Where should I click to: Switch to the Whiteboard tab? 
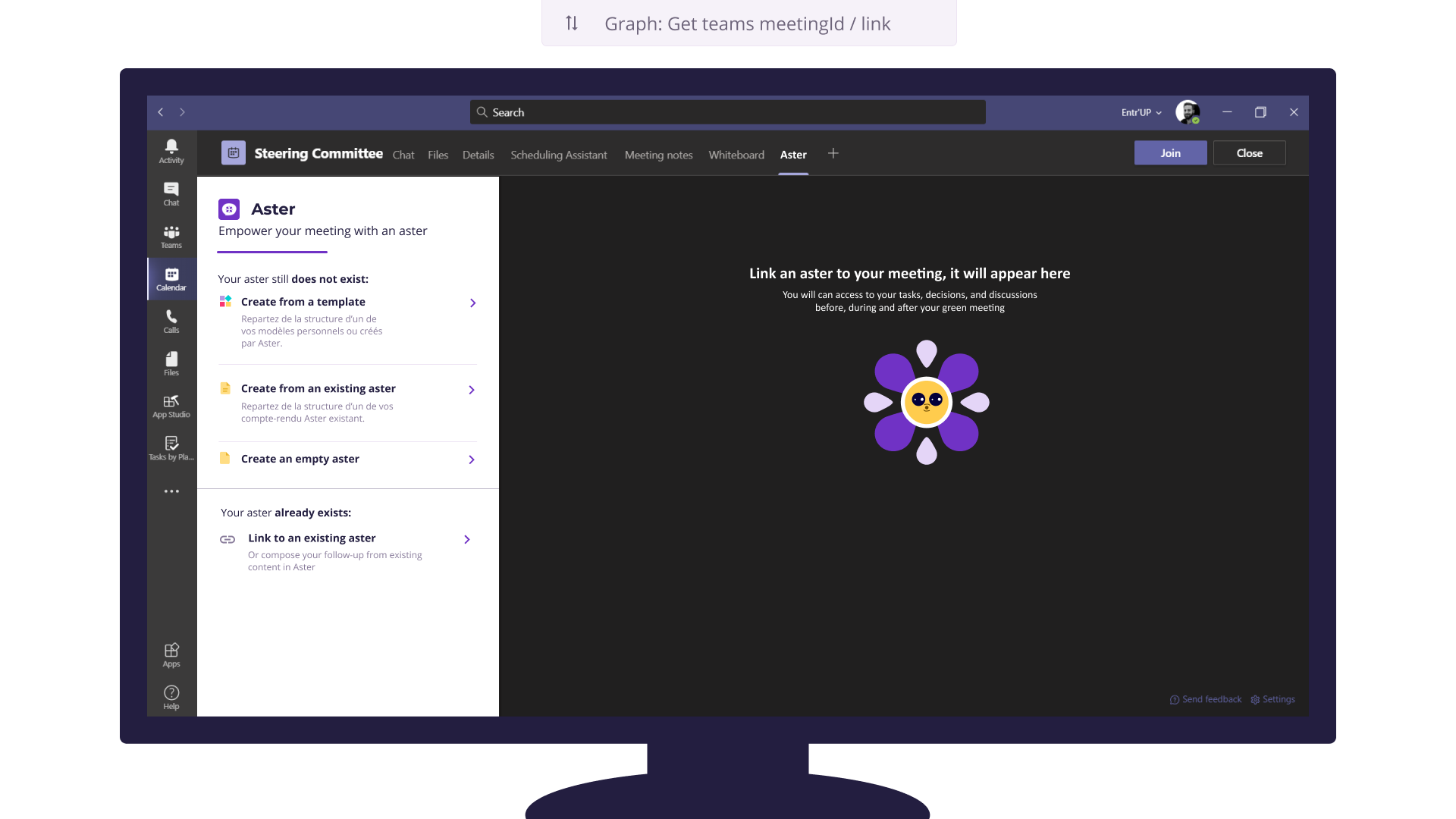736,155
